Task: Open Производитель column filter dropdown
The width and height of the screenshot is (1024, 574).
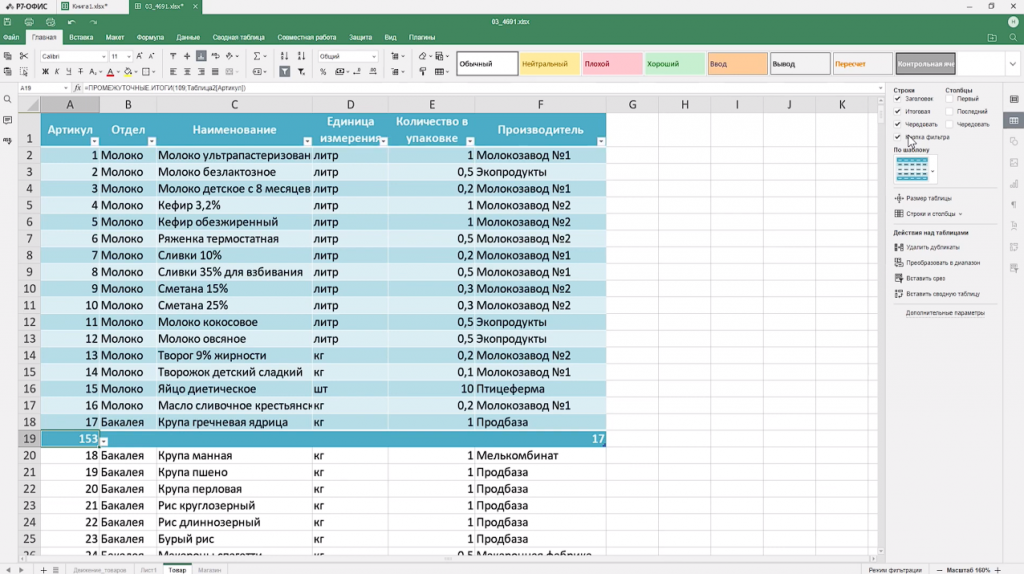Action: point(601,141)
